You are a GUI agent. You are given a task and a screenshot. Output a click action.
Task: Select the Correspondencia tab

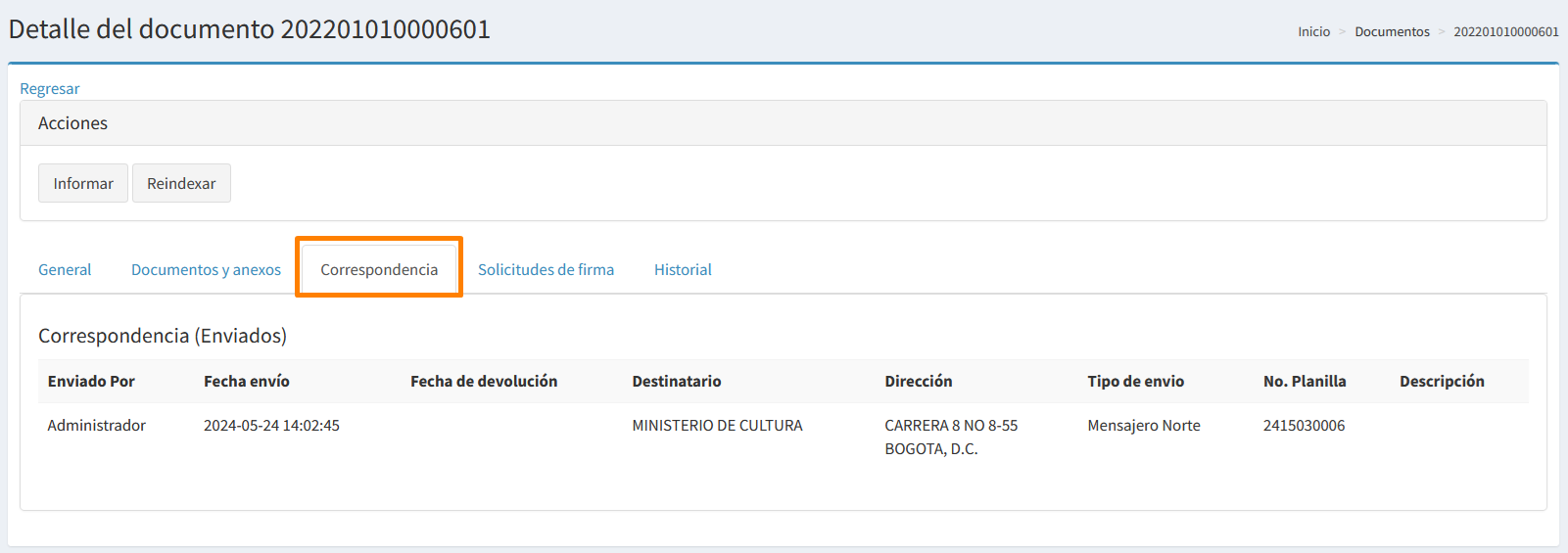tap(379, 269)
